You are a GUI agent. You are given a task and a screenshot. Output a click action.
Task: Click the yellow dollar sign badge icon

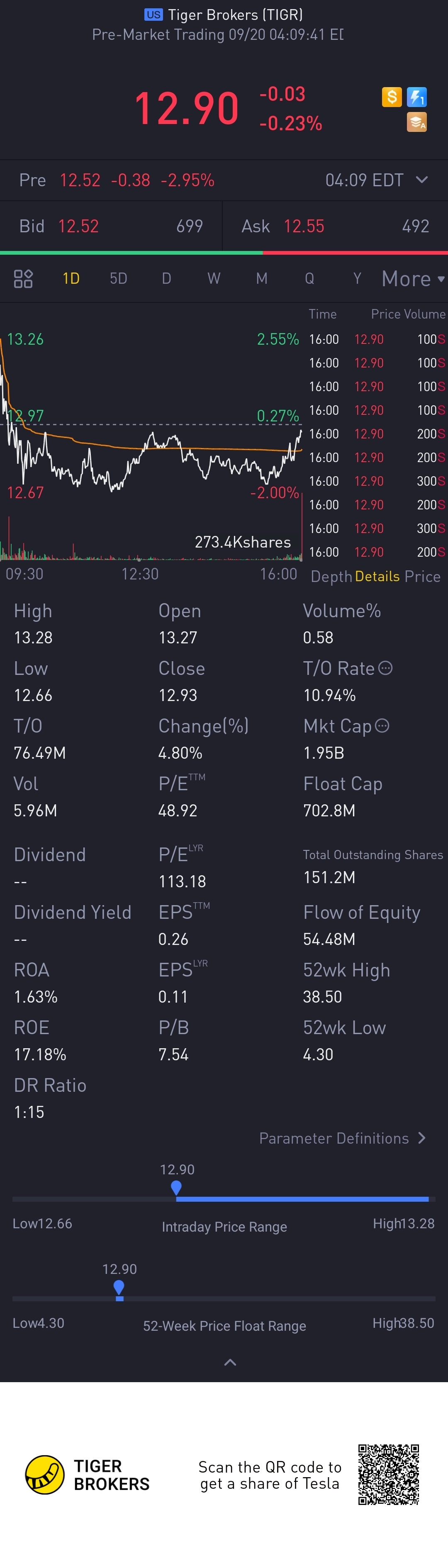[392, 97]
